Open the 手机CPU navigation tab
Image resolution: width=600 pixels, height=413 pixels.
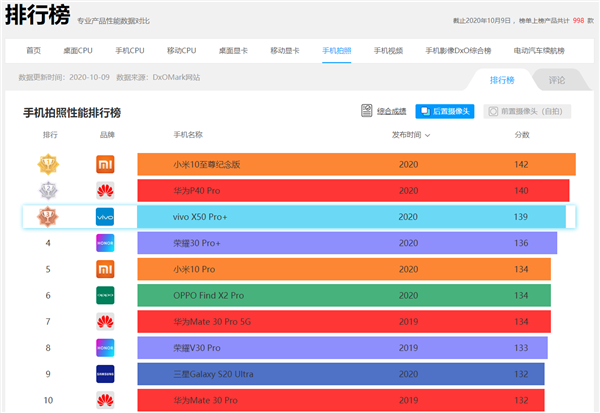point(130,51)
